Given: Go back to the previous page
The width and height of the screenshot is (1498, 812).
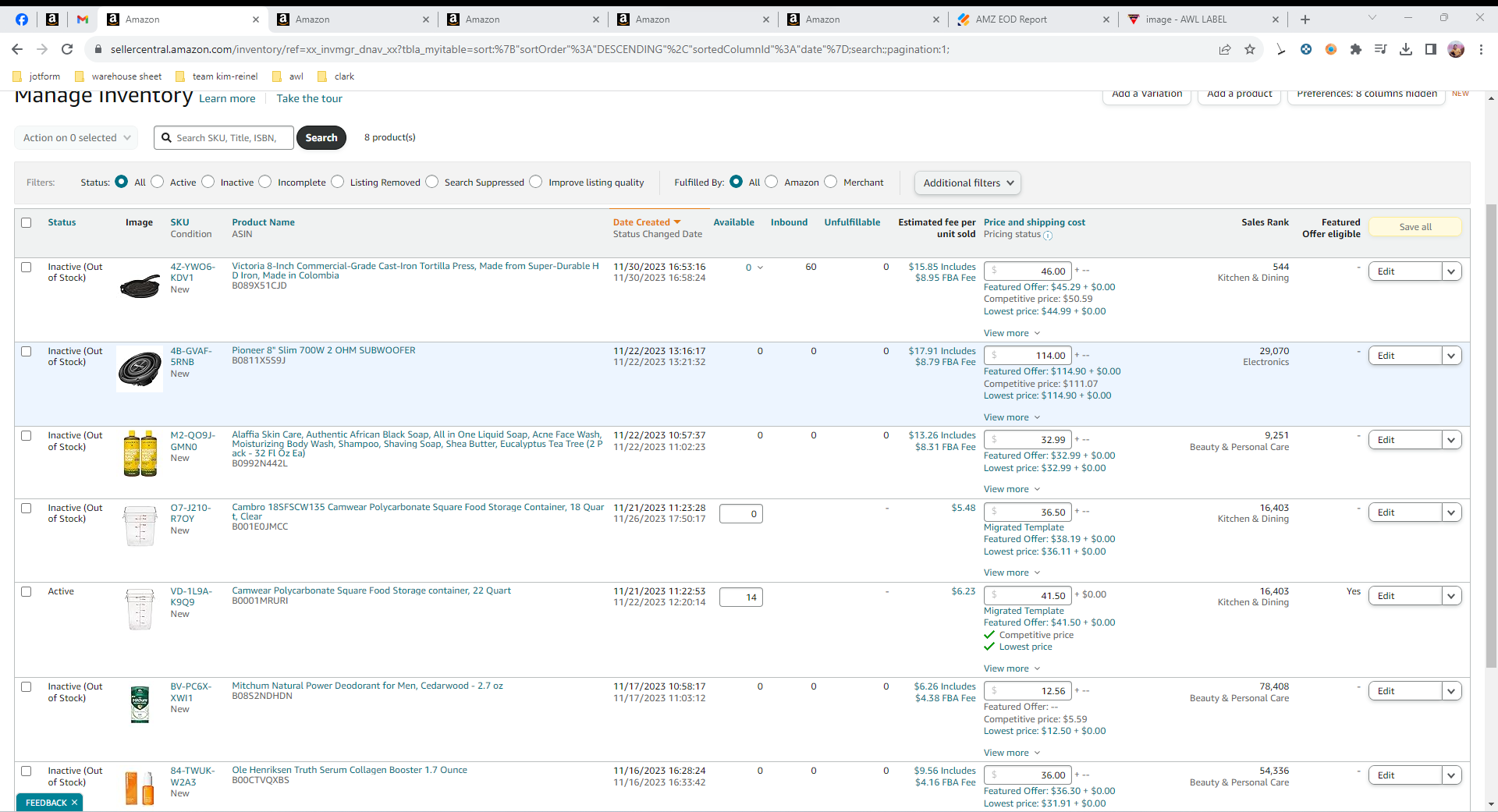Looking at the screenshot, I should tap(17, 49).
